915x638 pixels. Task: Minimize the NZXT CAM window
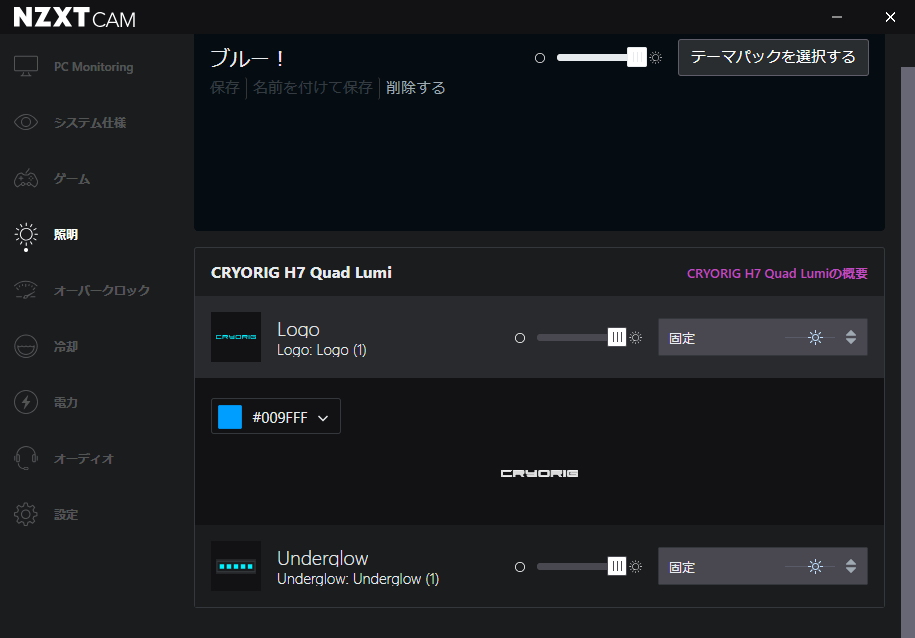pos(837,17)
